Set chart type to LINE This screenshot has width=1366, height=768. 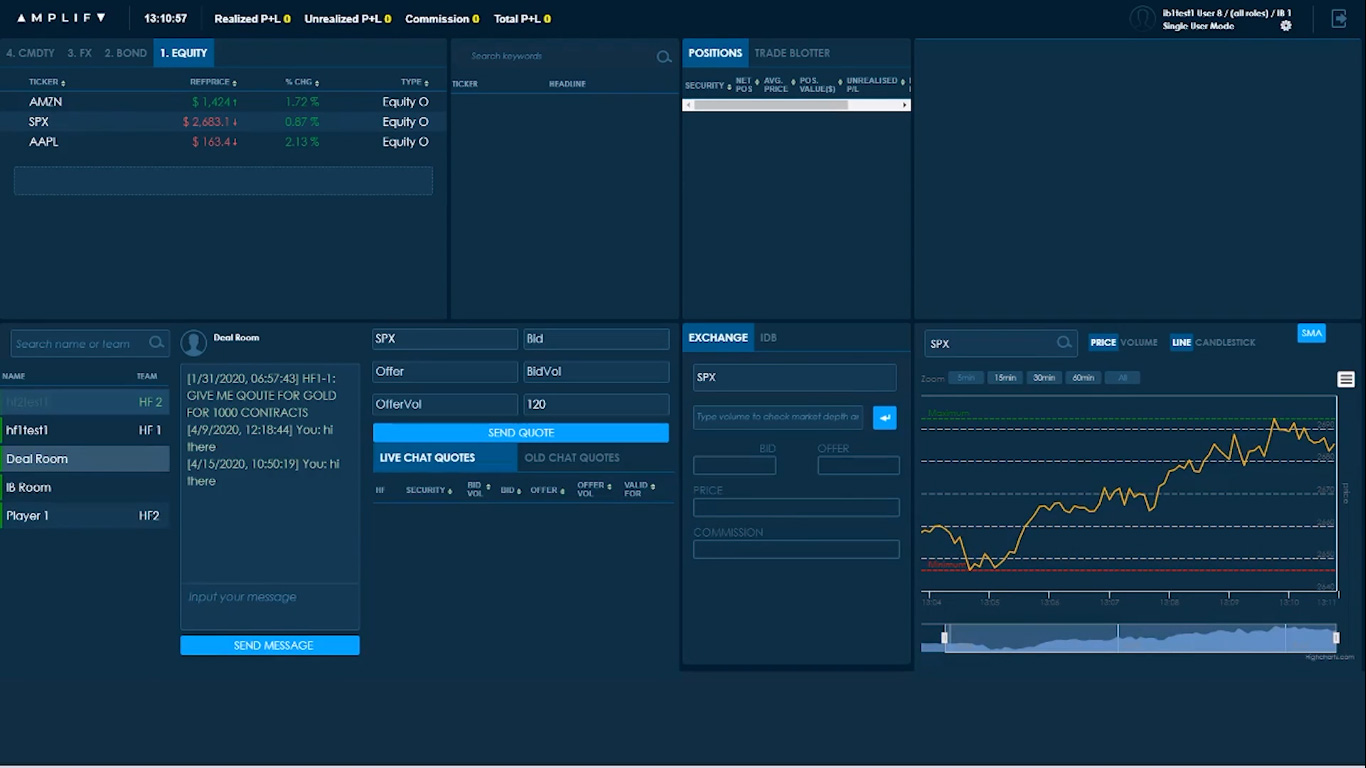coord(1182,342)
